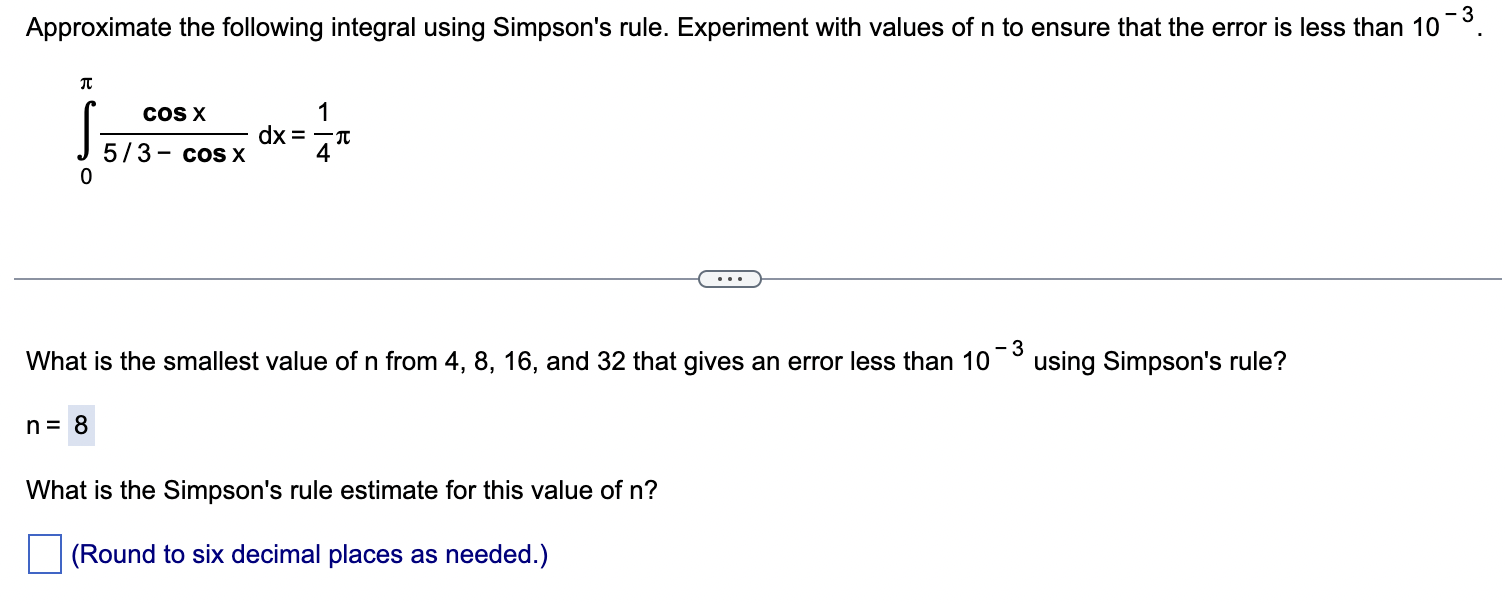Screen dimensions: 1505x604
Task: Click the horizontal divider line
Action: [x=350, y=276]
